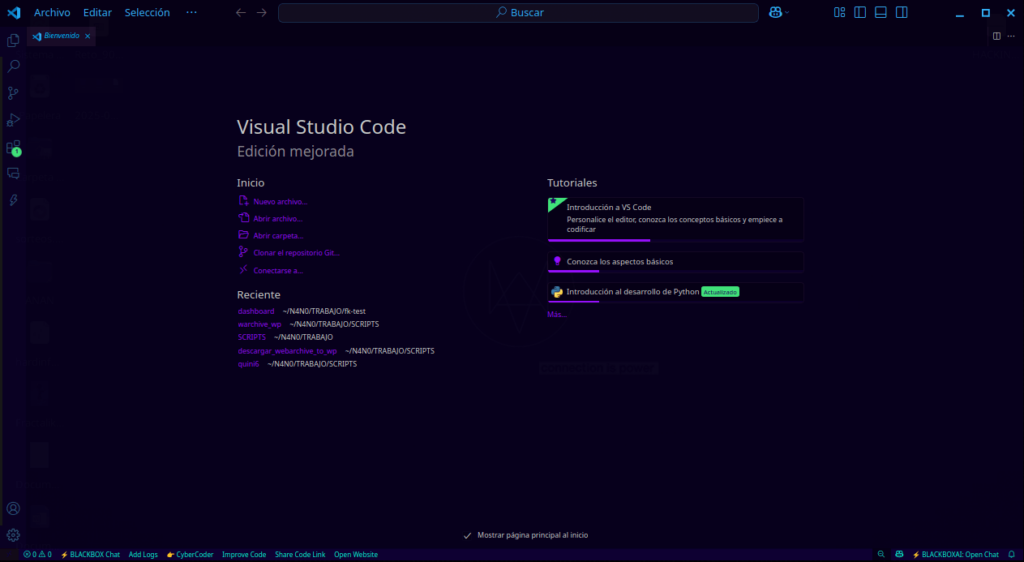The image size is (1024, 562).
Task: Split the editor to the right
Action: point(997,36)
